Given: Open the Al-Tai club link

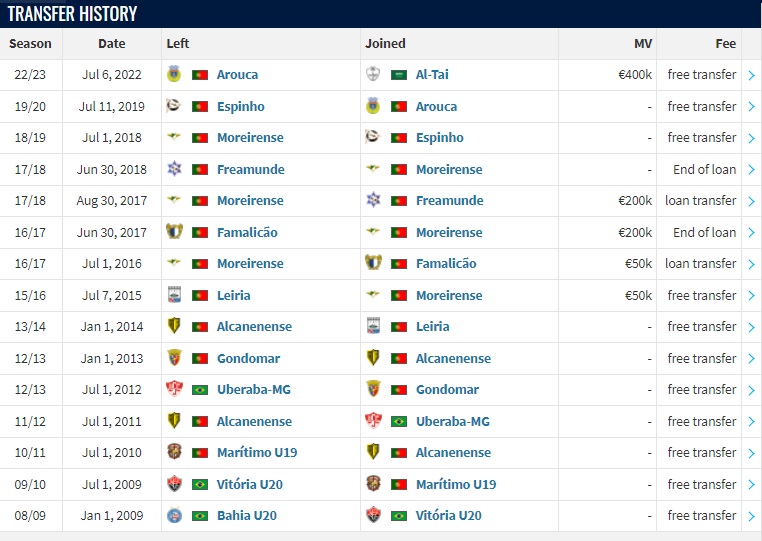Looking at the screenshot, I should [x=432, y=74].
